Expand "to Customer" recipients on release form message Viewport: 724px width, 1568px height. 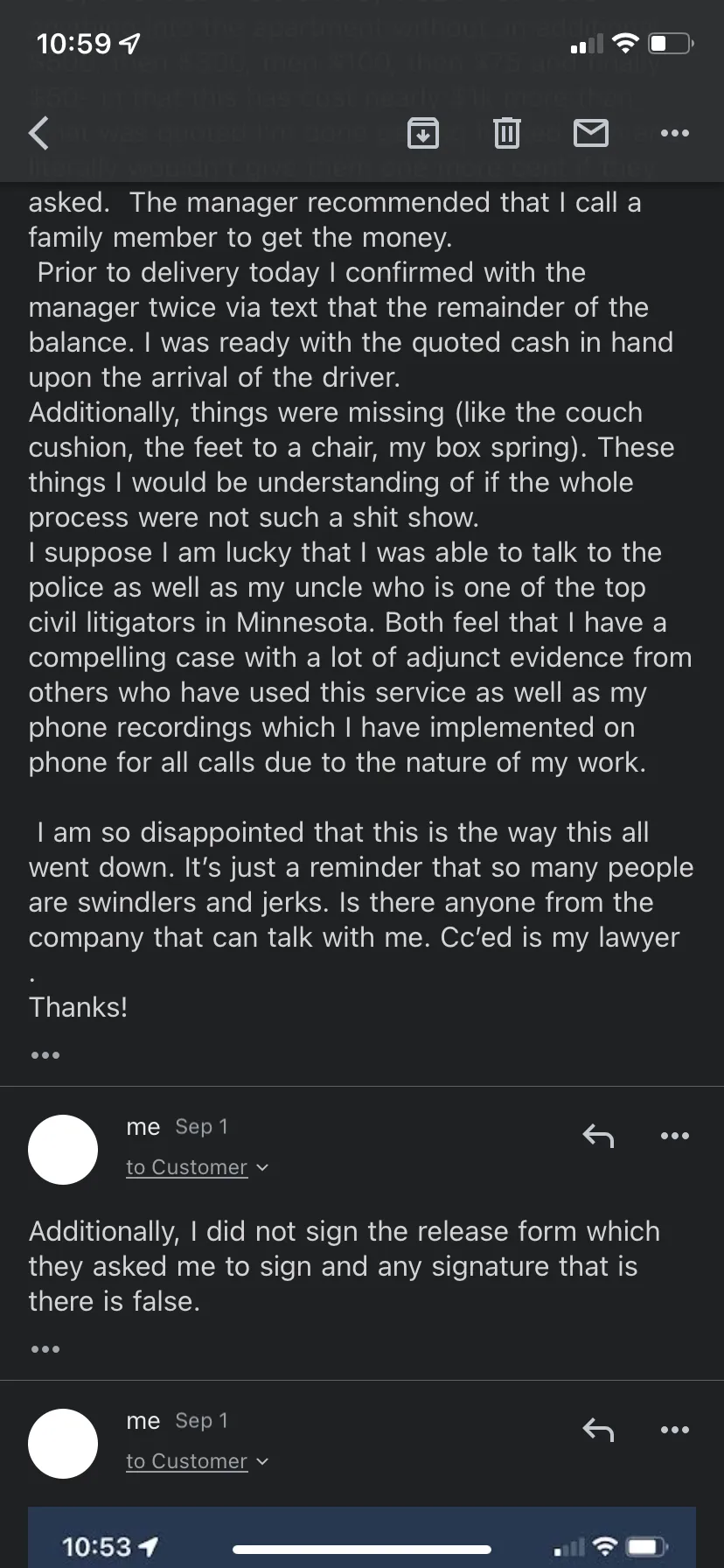pos(197,1167)
